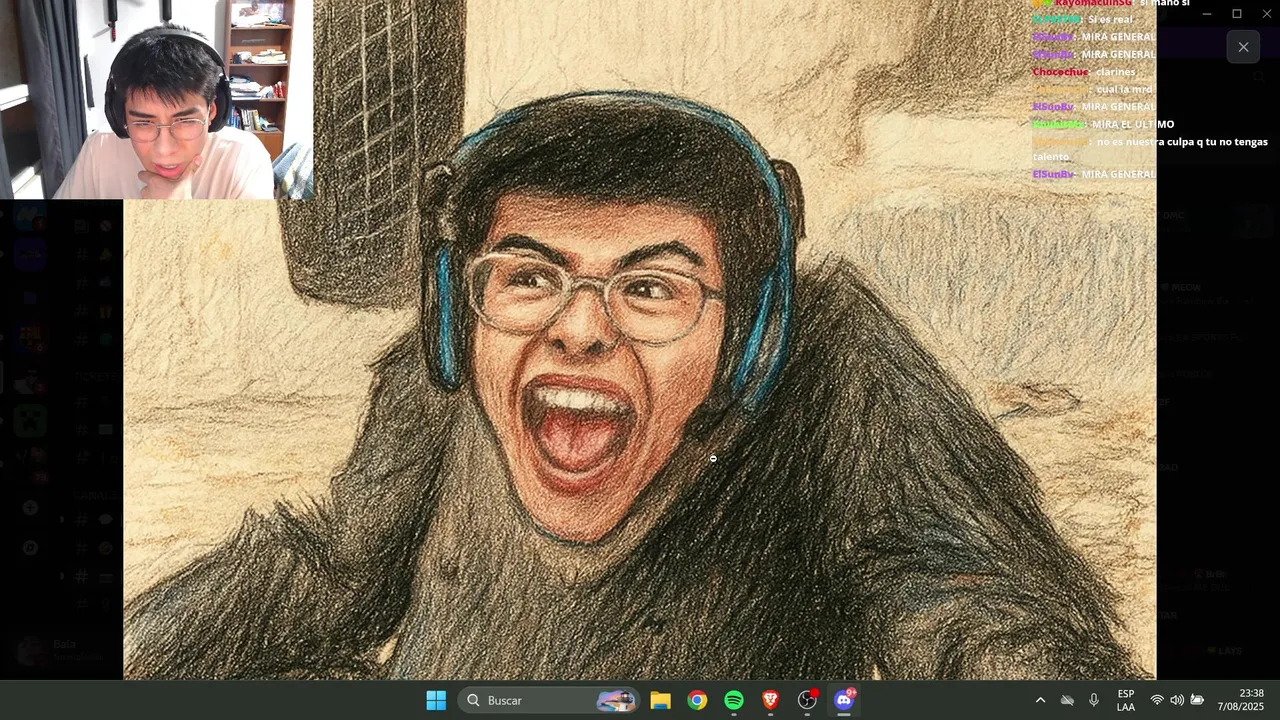Minimize the Discord window
Screen dimensions: 1280x720
tap(1207, 13)
